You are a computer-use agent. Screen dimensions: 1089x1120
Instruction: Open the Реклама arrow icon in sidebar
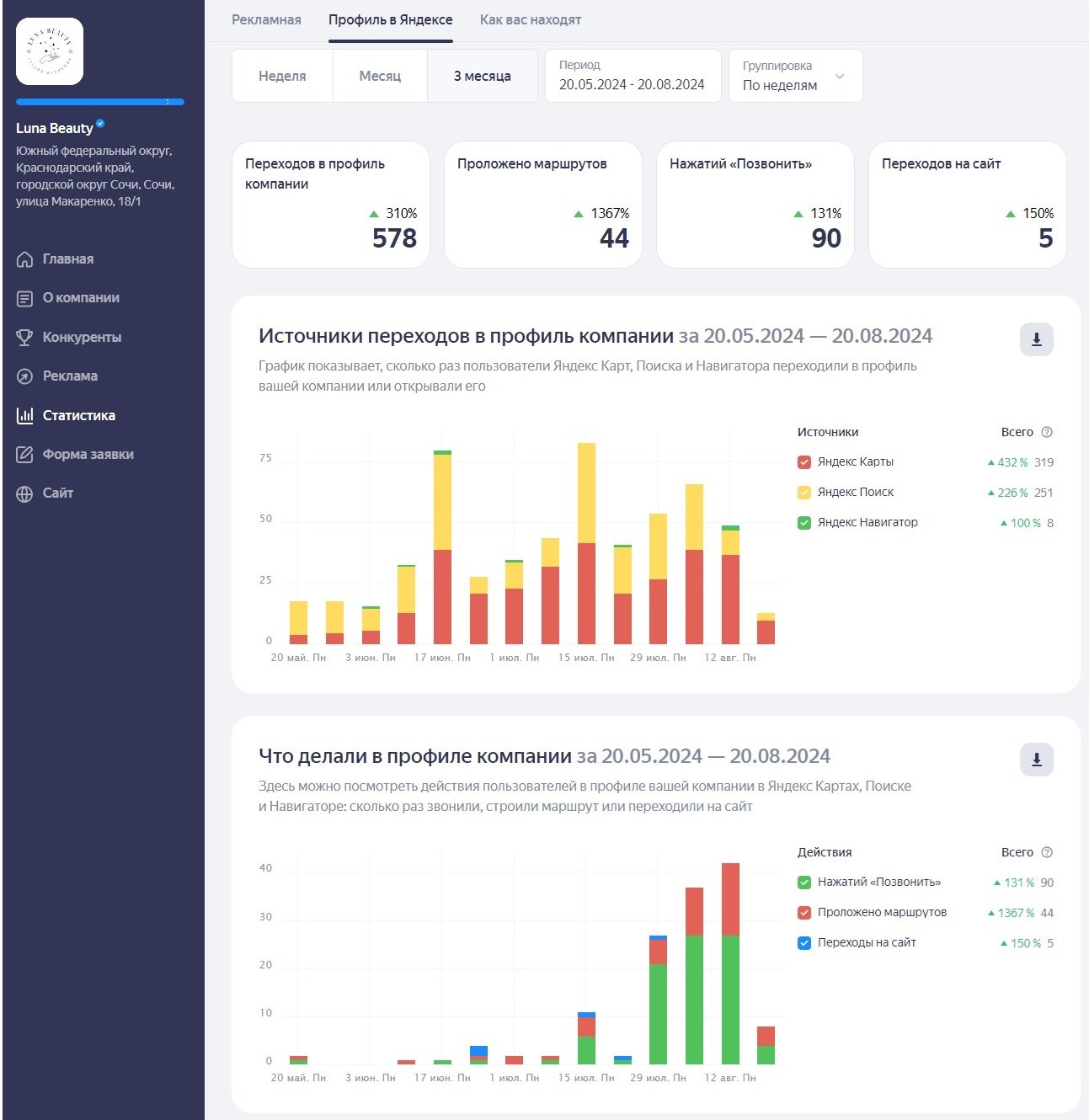pyautogui.click(x=25, y=376)
